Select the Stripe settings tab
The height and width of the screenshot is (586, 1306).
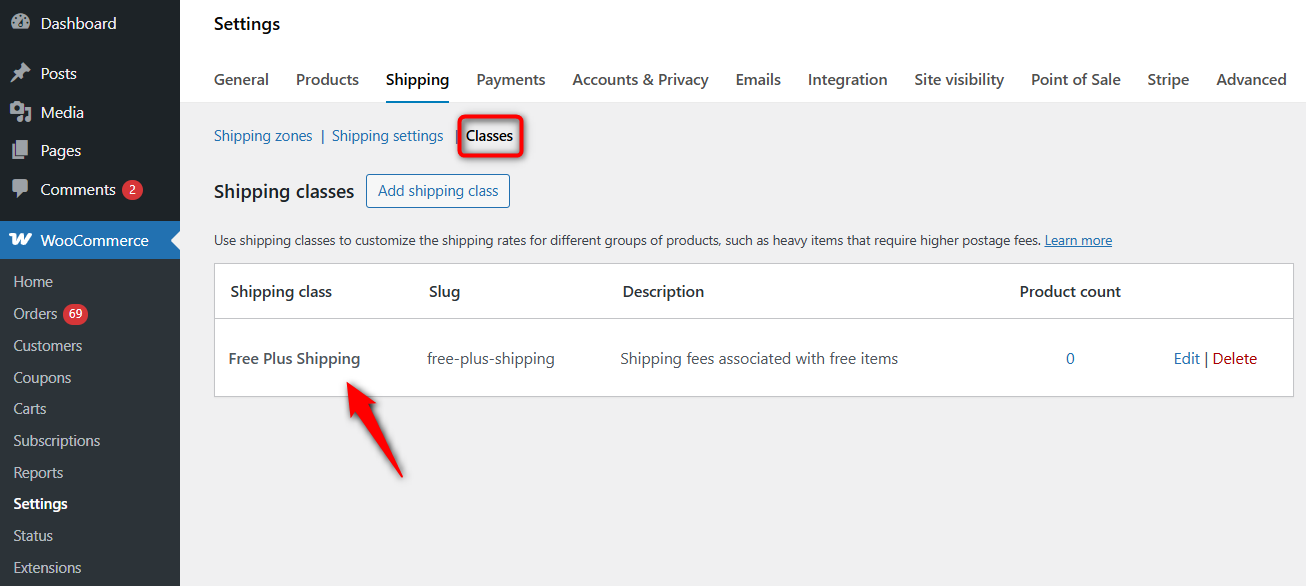[x=1168, y=79]
